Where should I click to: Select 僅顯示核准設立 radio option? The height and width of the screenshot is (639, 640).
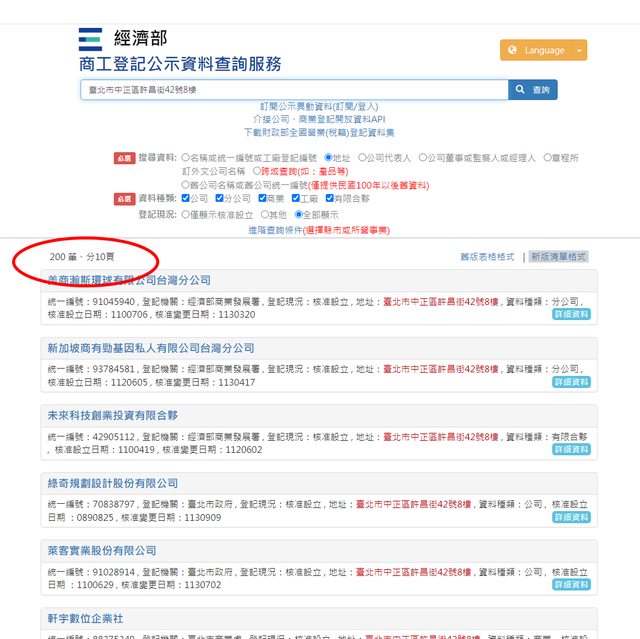(186, 214)
